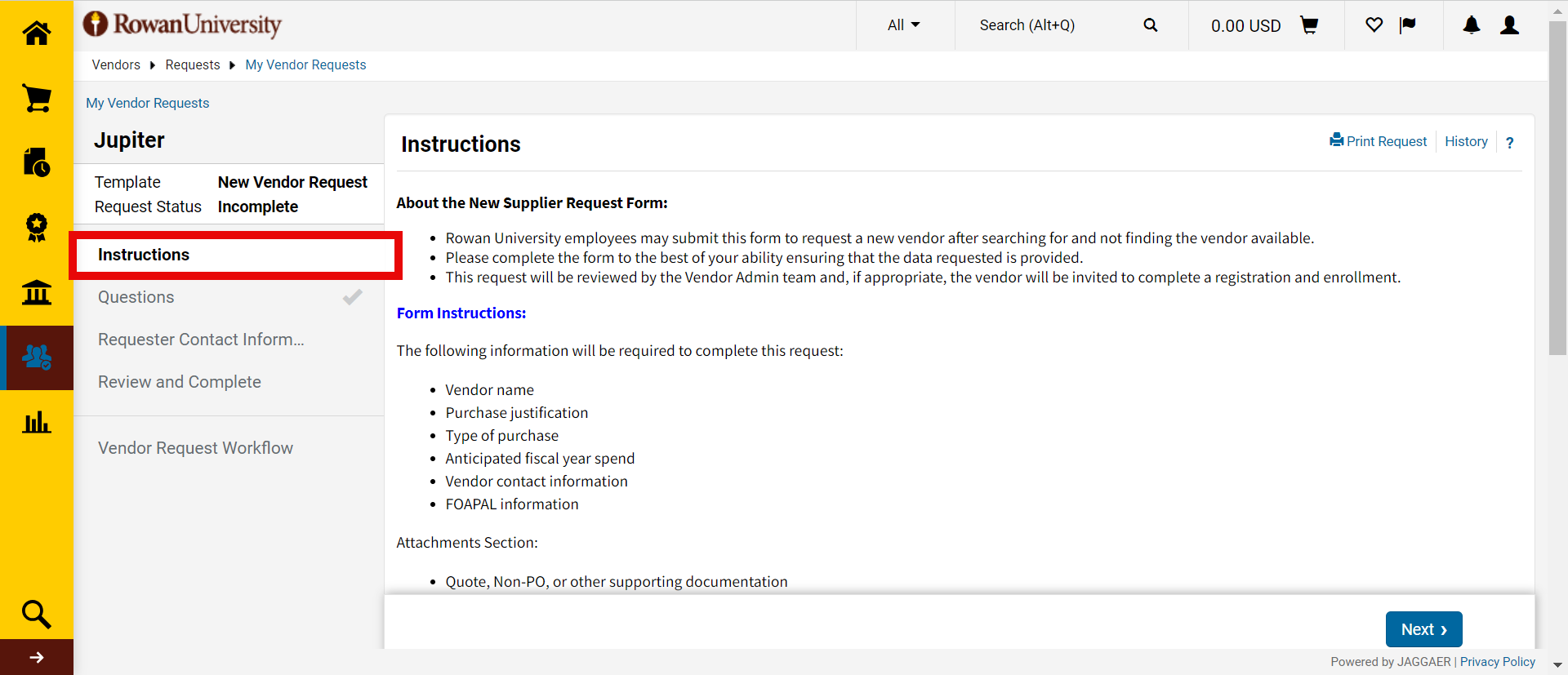The width and height of the screenshot is (1568, 675).
Task: Open the action items flag icon
Action: [x=1407, y=25]
